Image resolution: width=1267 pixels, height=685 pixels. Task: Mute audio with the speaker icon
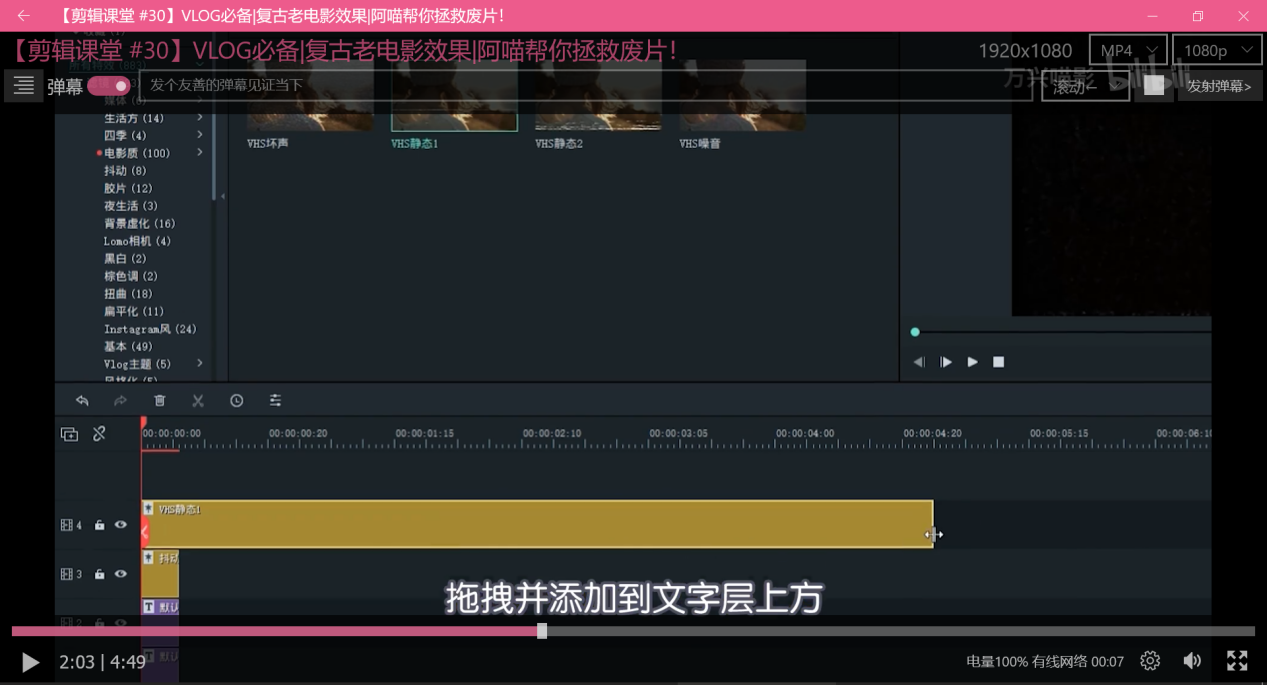pos(1192,661)
